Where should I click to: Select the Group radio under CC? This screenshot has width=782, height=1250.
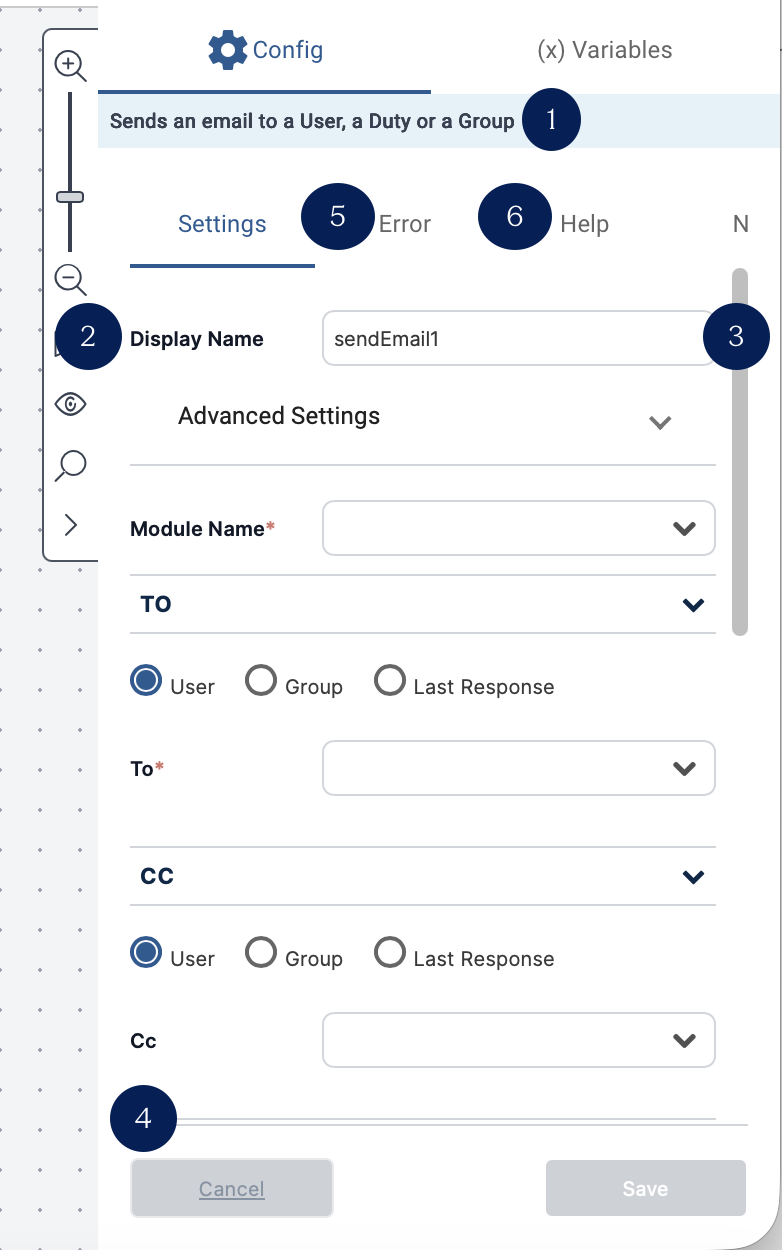point(261,954)
